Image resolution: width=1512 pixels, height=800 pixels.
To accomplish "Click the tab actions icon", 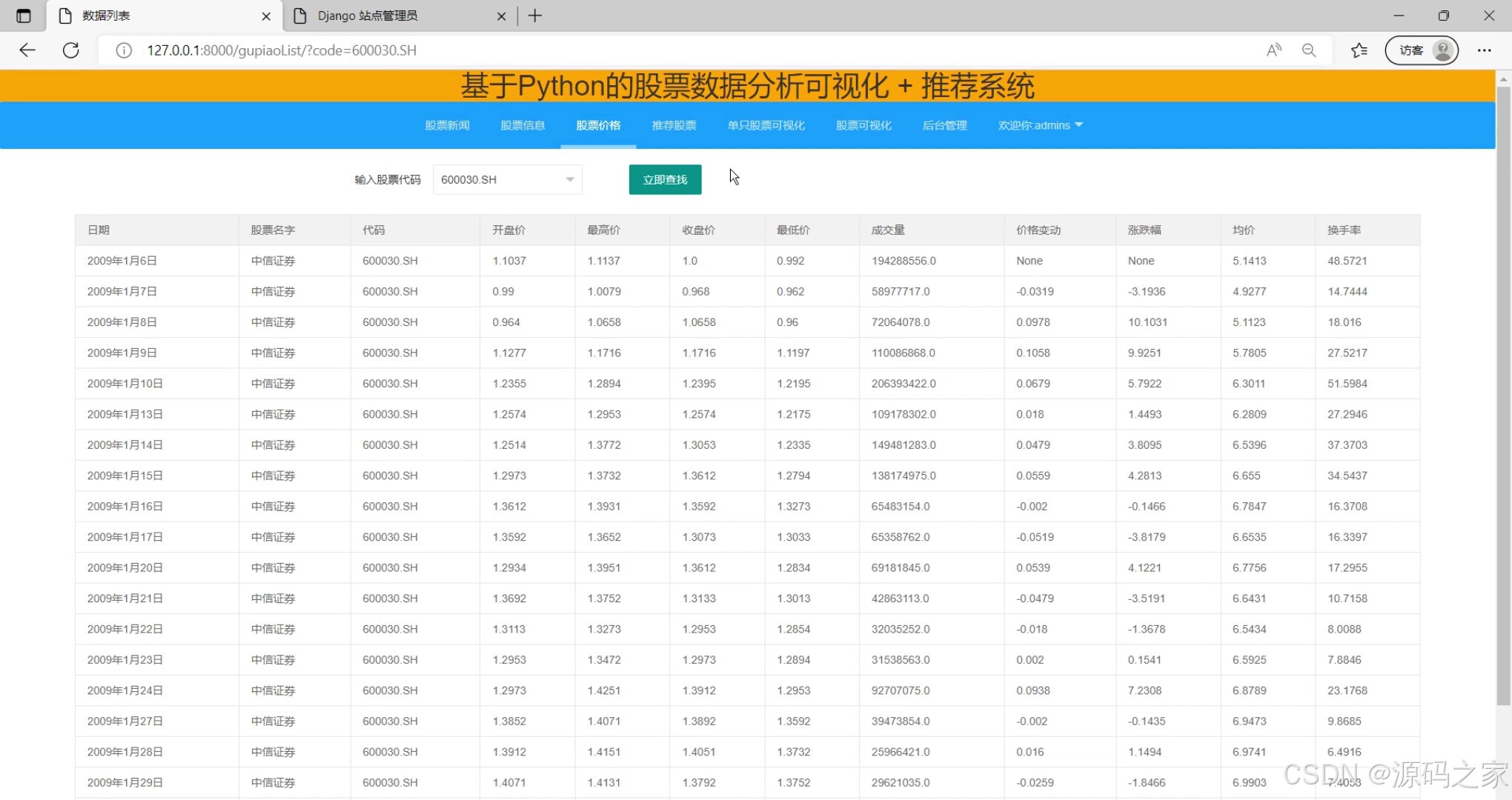I will coord(24,16).
